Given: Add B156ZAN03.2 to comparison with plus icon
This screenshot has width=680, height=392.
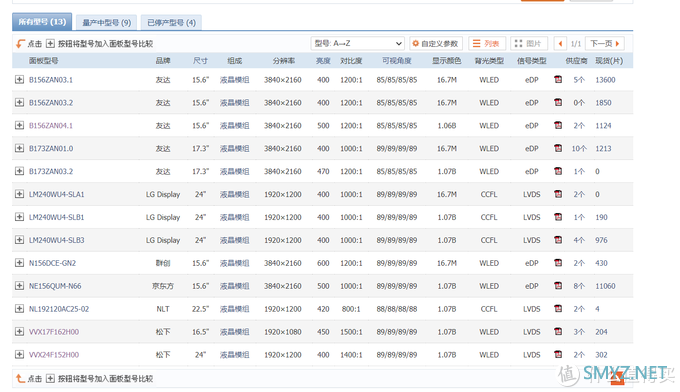Looking at the screenshot, I should tap(19, 102).
